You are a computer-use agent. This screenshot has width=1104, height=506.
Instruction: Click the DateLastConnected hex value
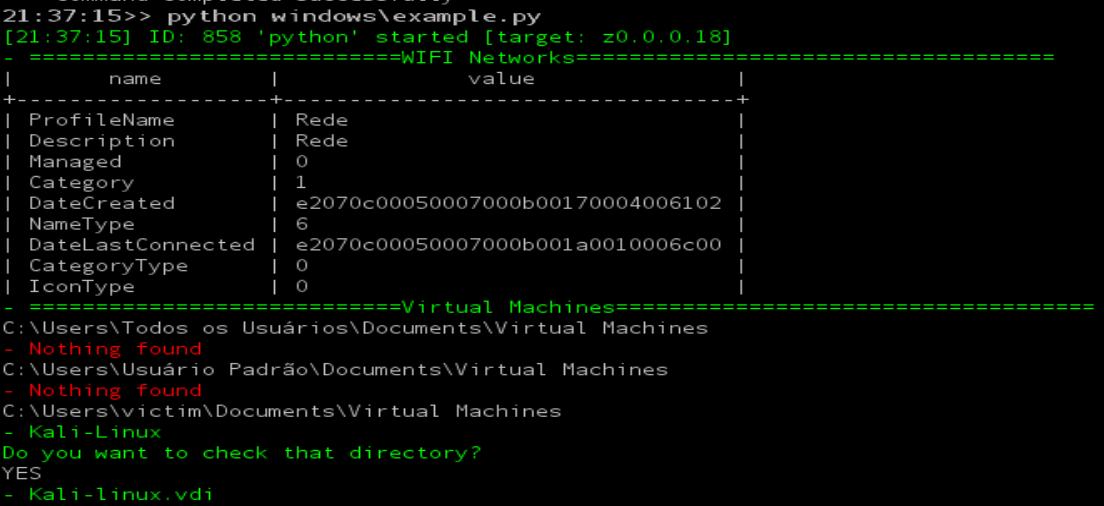coord(508,245)
